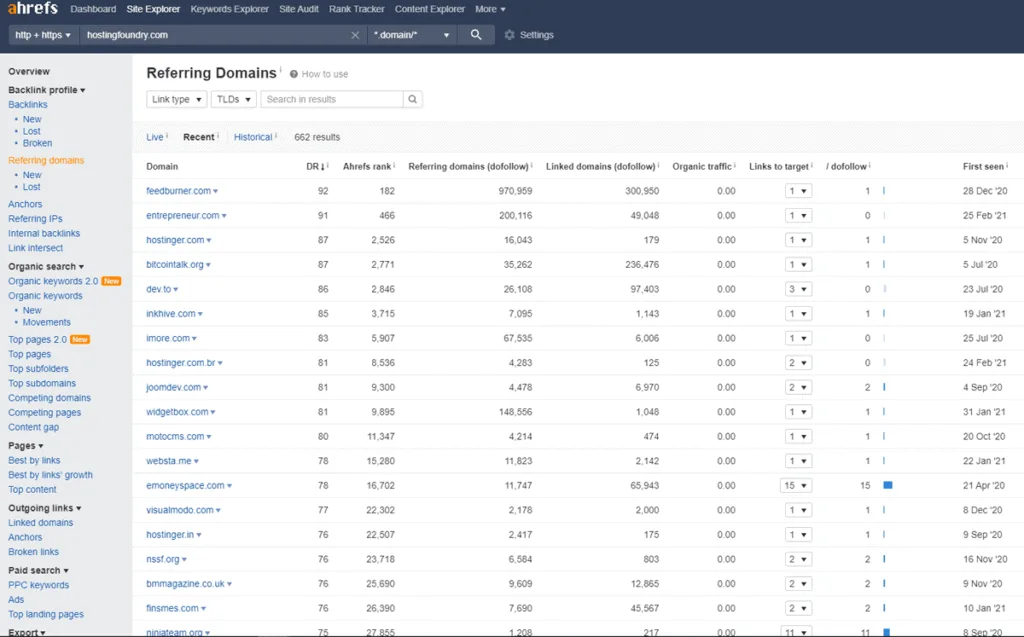Open Link intersect in sidebar
Viewport: 1024px width, 637px height.
pyautogui.click(x=35, y=248)
